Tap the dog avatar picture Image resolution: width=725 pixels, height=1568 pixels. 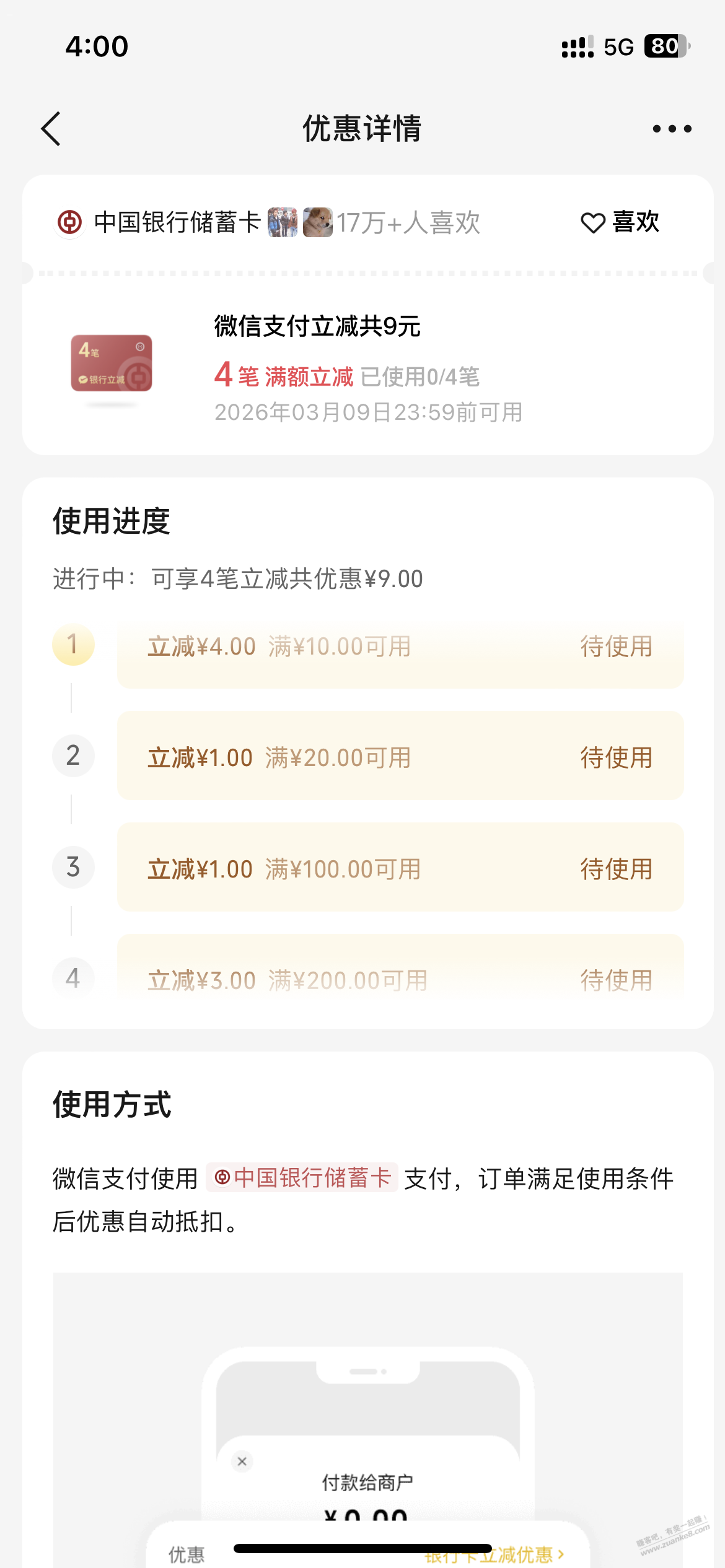pos(318,222)
